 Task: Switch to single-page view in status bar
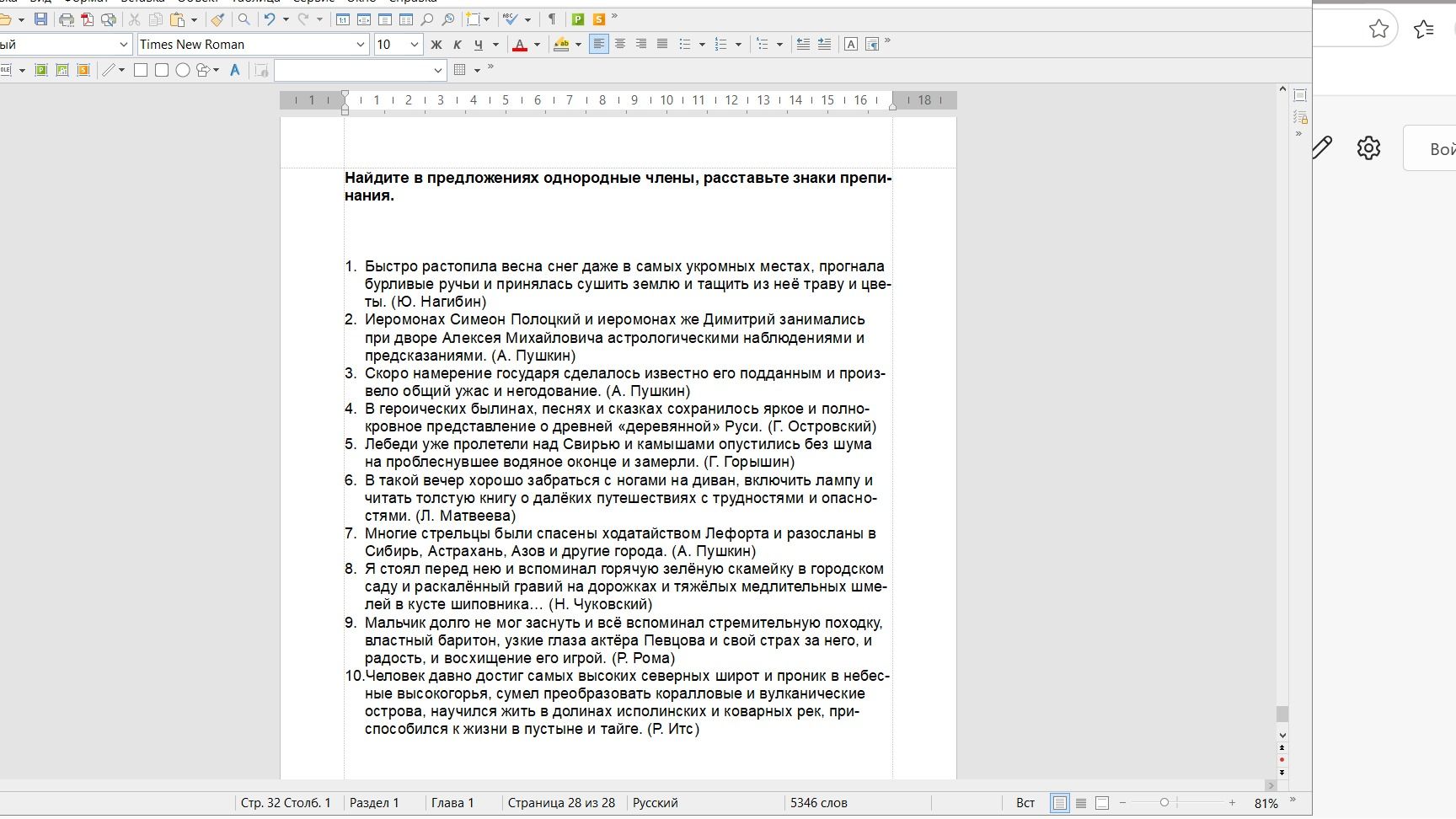[1060, 803]
